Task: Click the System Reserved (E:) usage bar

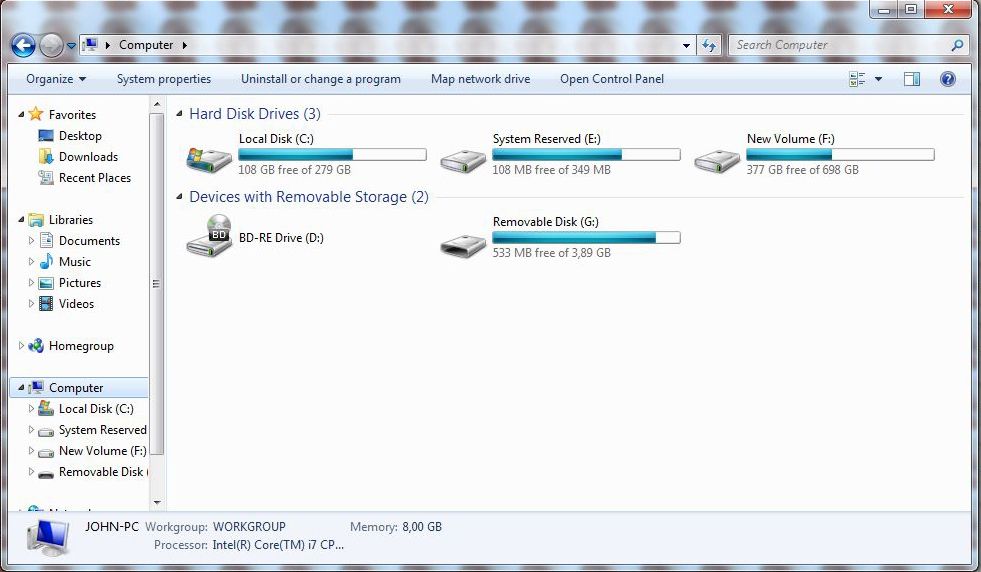Action: point(586,155)
